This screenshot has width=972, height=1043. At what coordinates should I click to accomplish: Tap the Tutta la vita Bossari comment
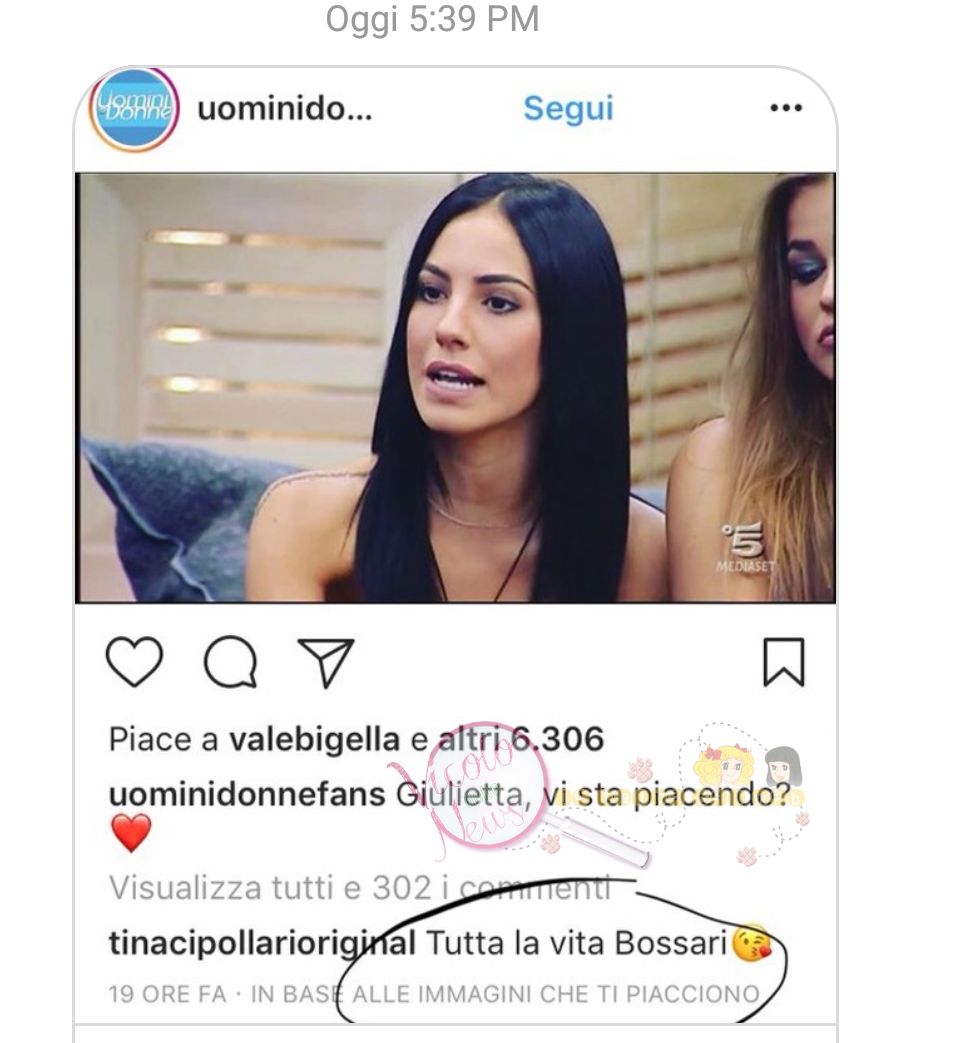[576, 943]
